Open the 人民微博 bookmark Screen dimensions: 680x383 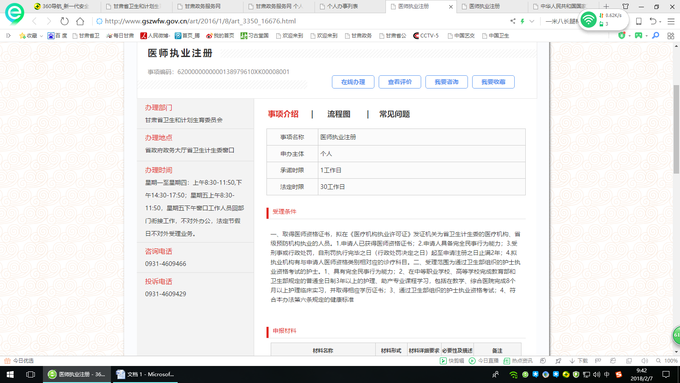pyautogui.click(x=155, y=36)
